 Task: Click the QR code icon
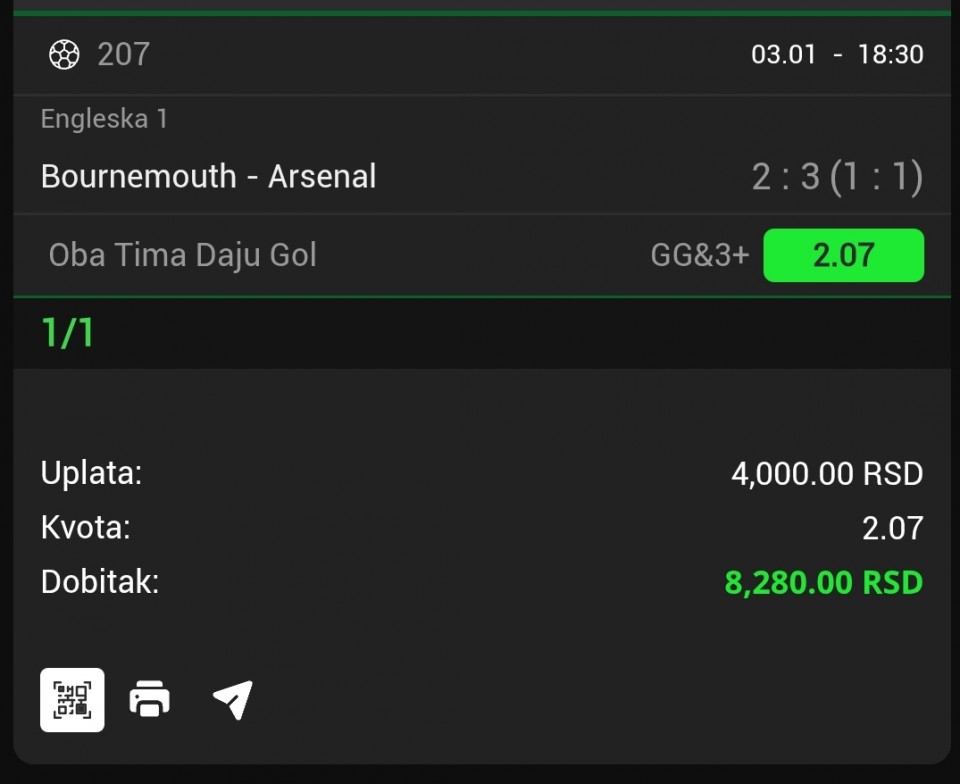click(72, 699)
